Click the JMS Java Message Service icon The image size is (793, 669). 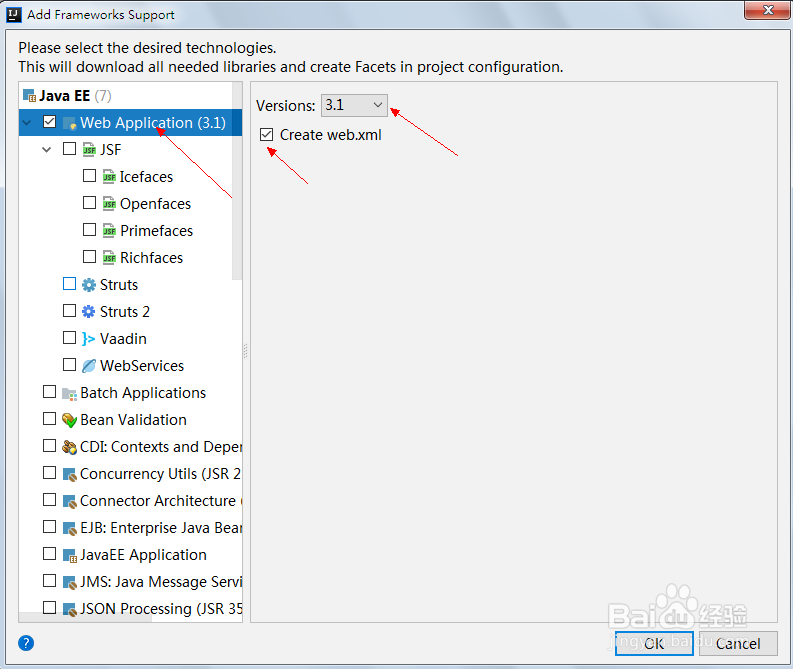click(69, 583)
